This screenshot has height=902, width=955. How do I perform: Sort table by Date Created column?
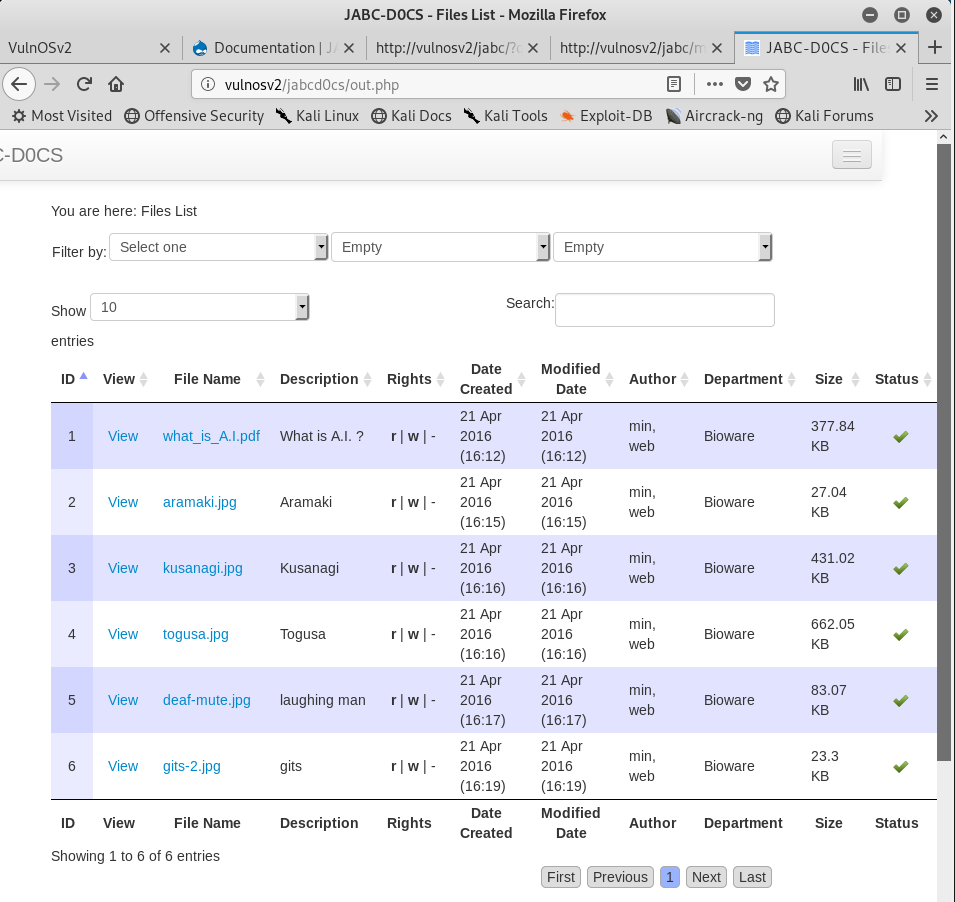coord(492,379)
